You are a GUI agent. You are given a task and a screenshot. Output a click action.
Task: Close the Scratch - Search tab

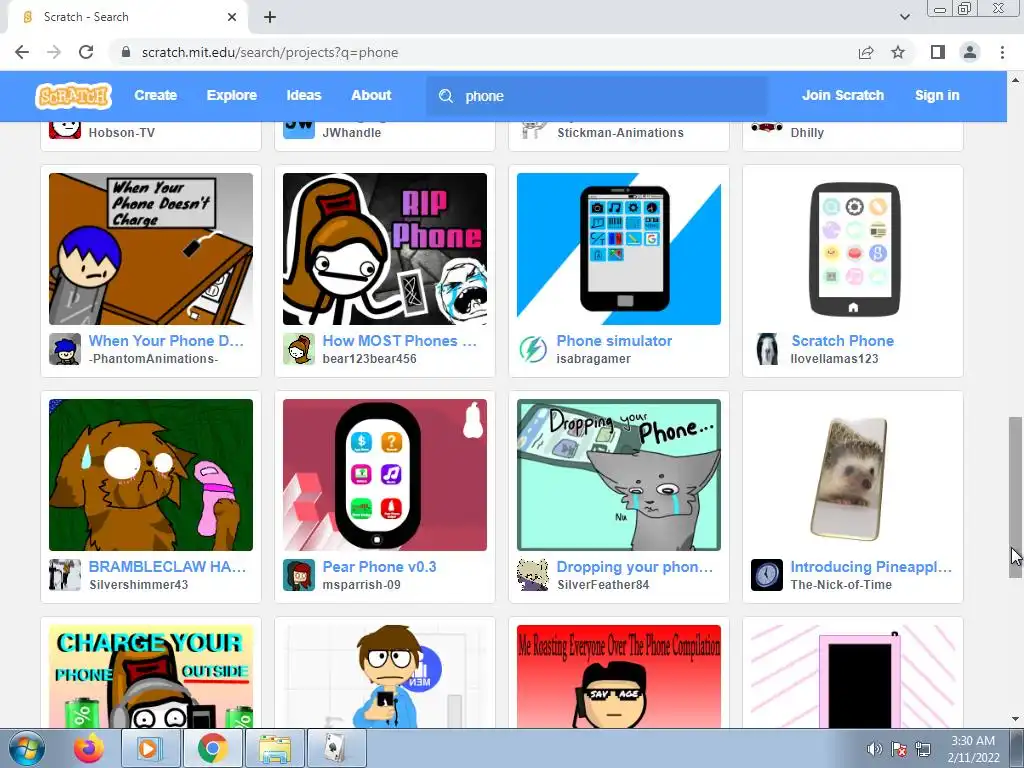click(x=232, y=17)
